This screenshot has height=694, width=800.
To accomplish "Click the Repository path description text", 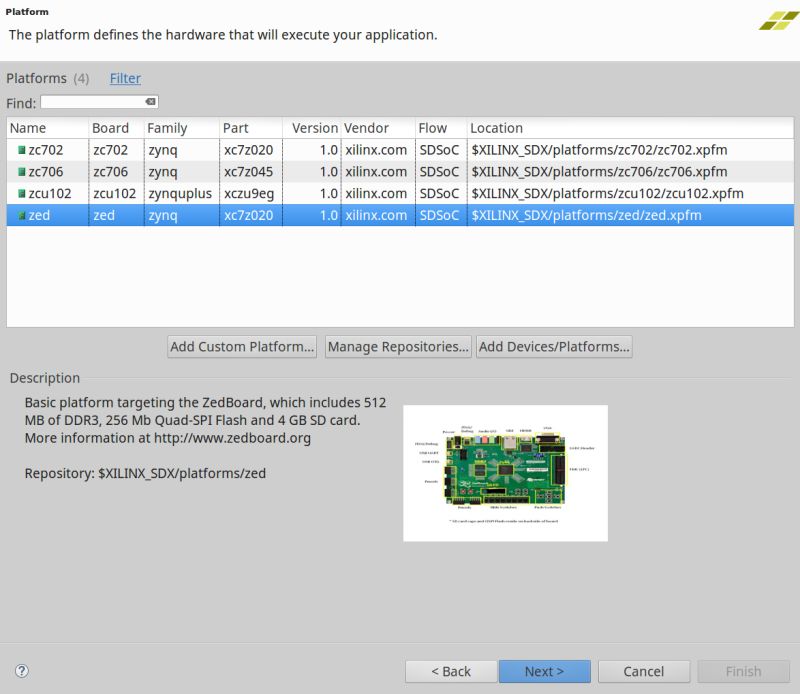I will point(145,474).
